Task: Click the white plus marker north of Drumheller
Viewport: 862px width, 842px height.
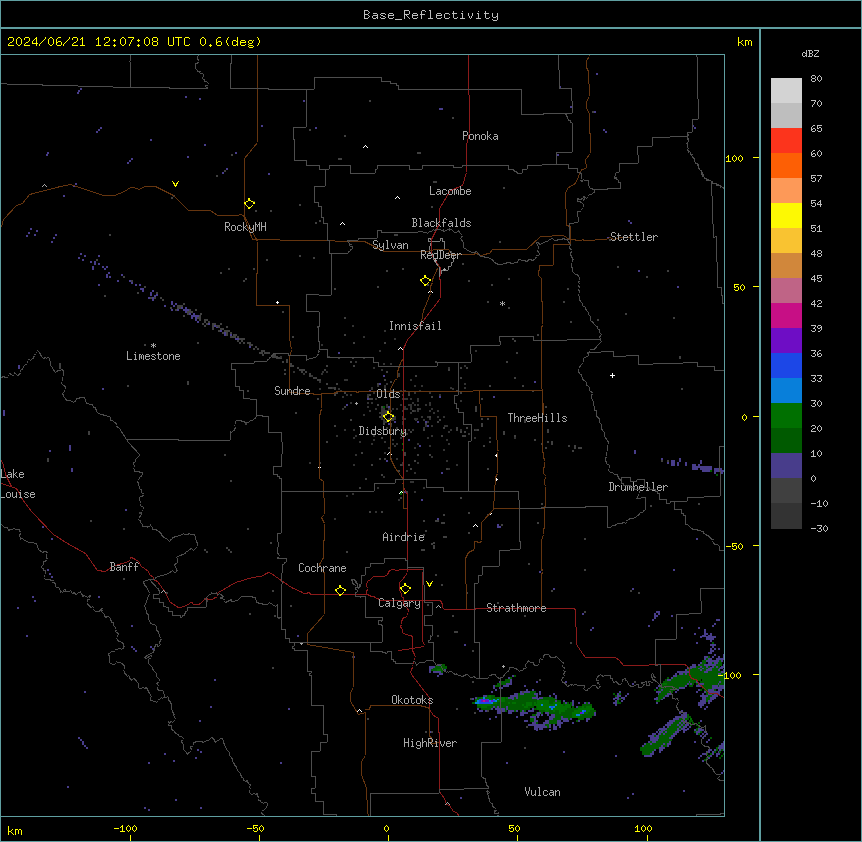Action: click(612, 375)
